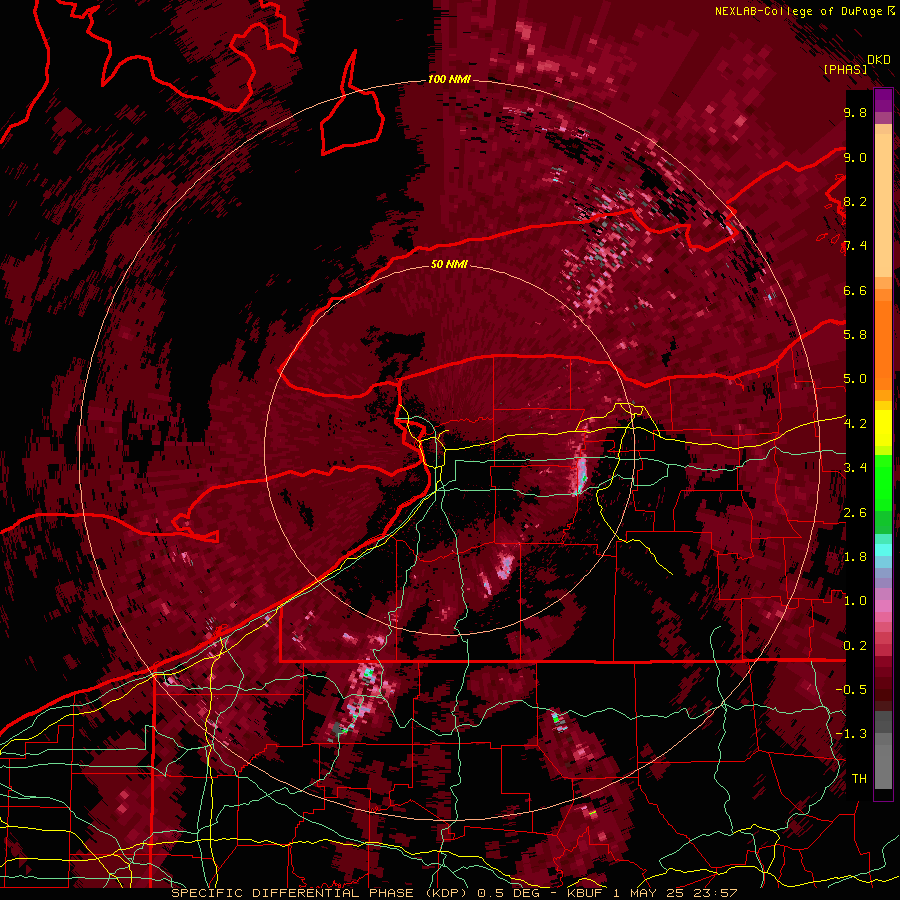Click the 6.6 scale value
Image resolution: width=900 pixels, height=900 pixels.
[x=855, y=290]
